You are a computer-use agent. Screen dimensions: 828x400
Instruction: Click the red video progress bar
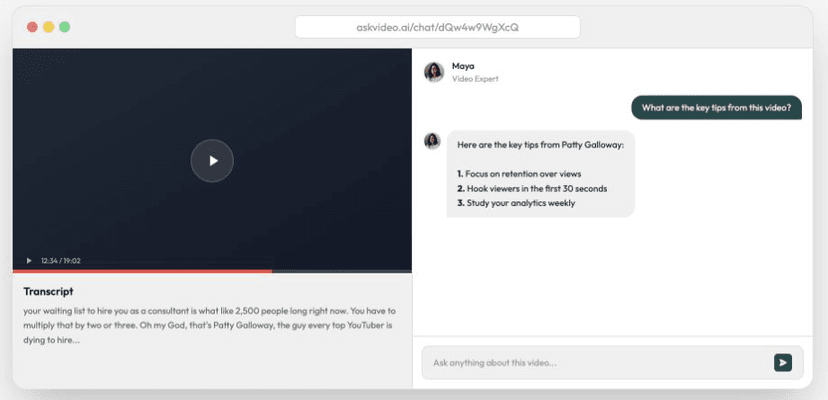point(142,271)
